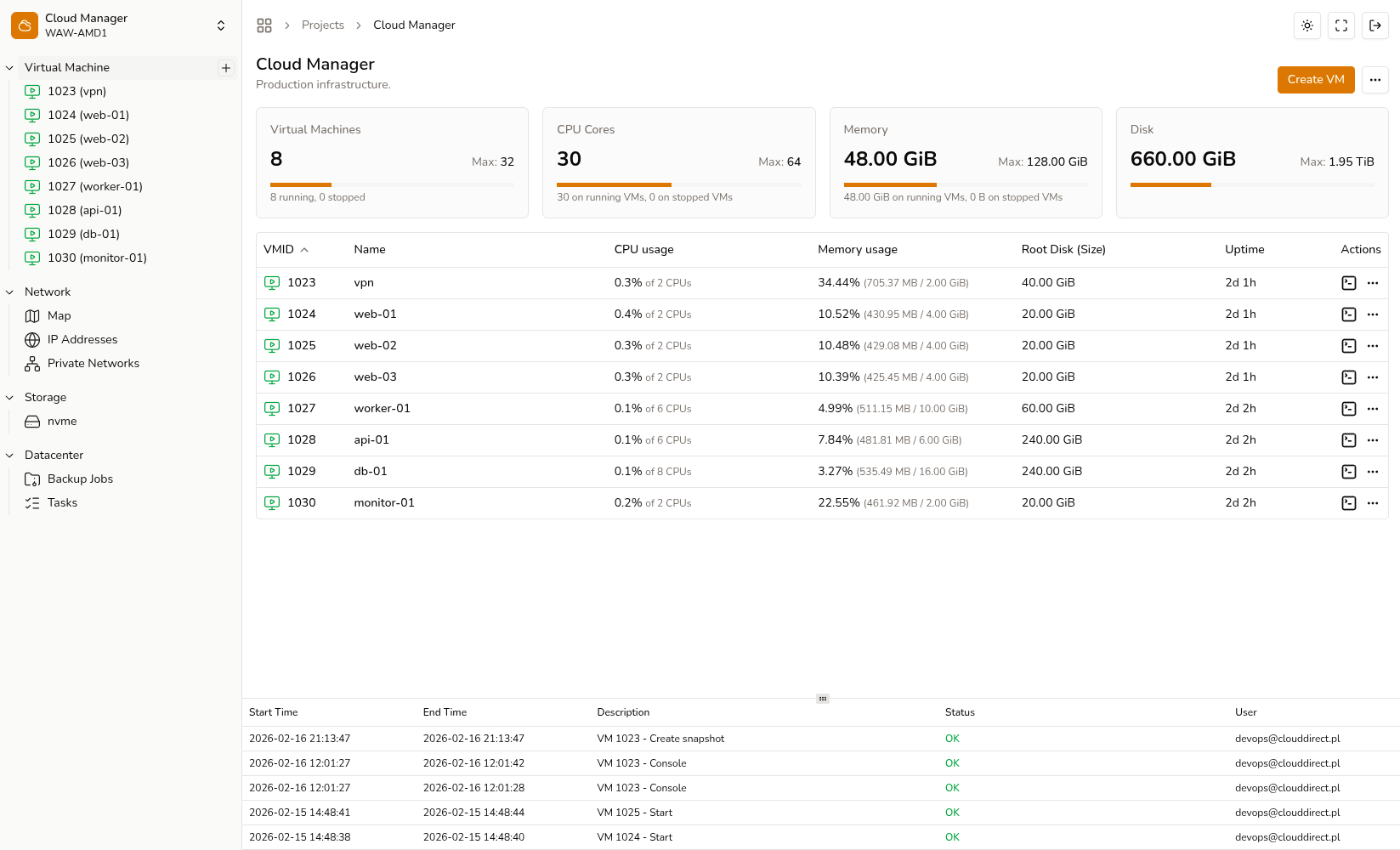Collapse the Datacenter section

9,455
